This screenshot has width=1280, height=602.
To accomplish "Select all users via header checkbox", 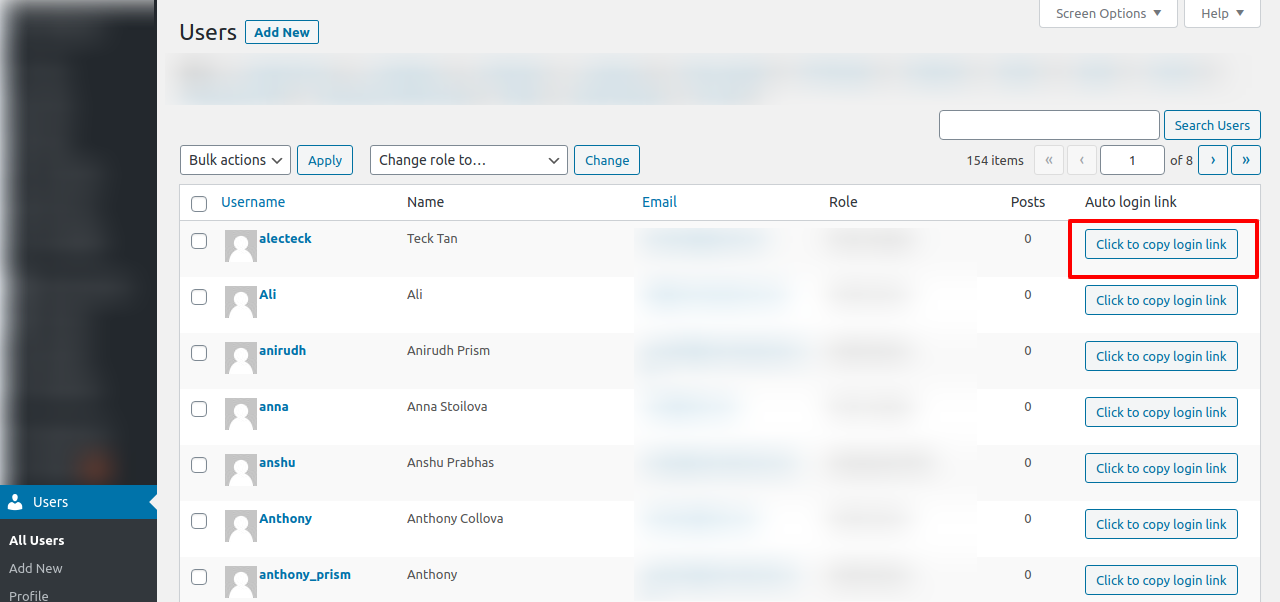I will (198, 203).
